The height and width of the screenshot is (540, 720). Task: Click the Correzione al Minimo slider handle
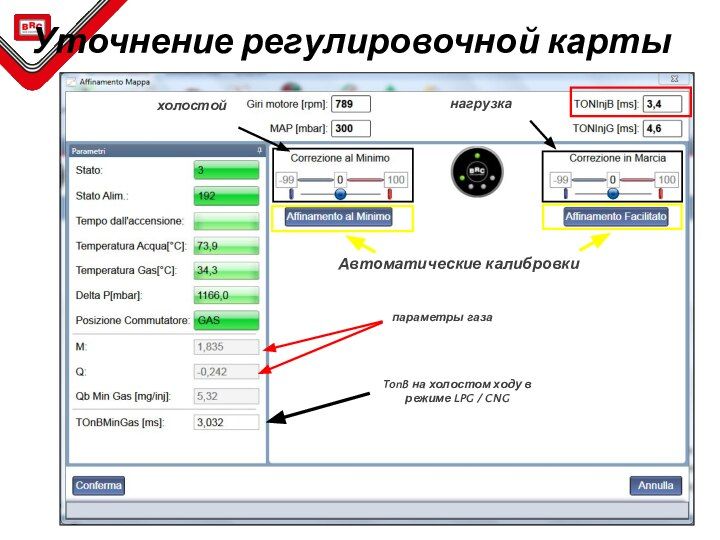point(340,194)
